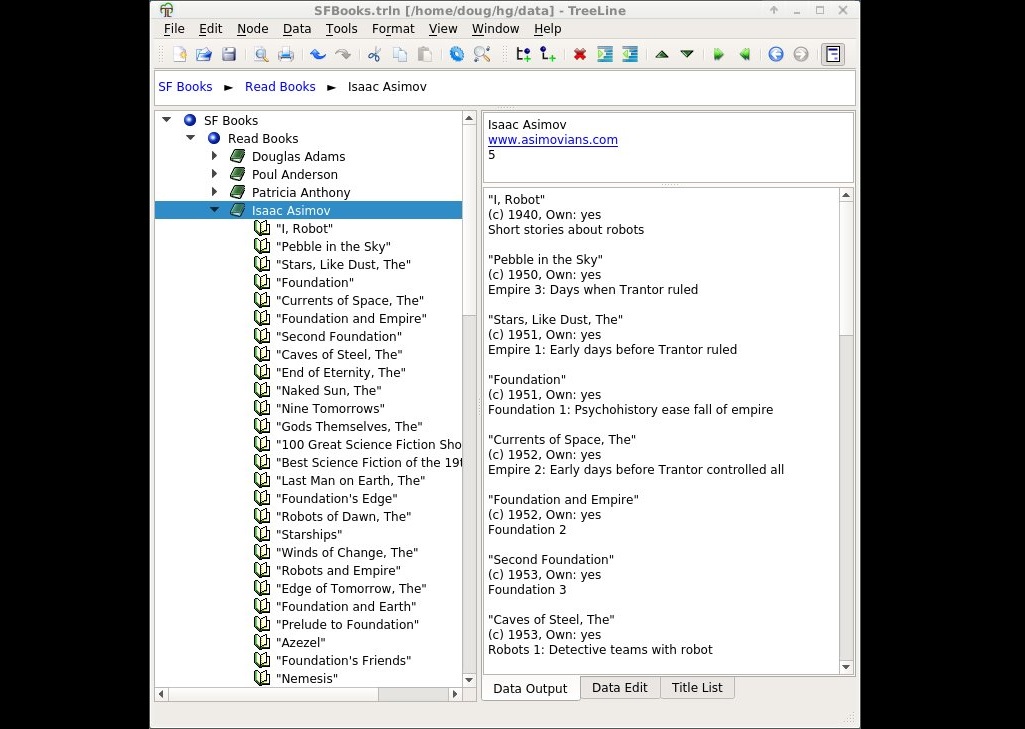Open the Format menu
This screenshot has height=729, width=1025.
tap(393, 29)
